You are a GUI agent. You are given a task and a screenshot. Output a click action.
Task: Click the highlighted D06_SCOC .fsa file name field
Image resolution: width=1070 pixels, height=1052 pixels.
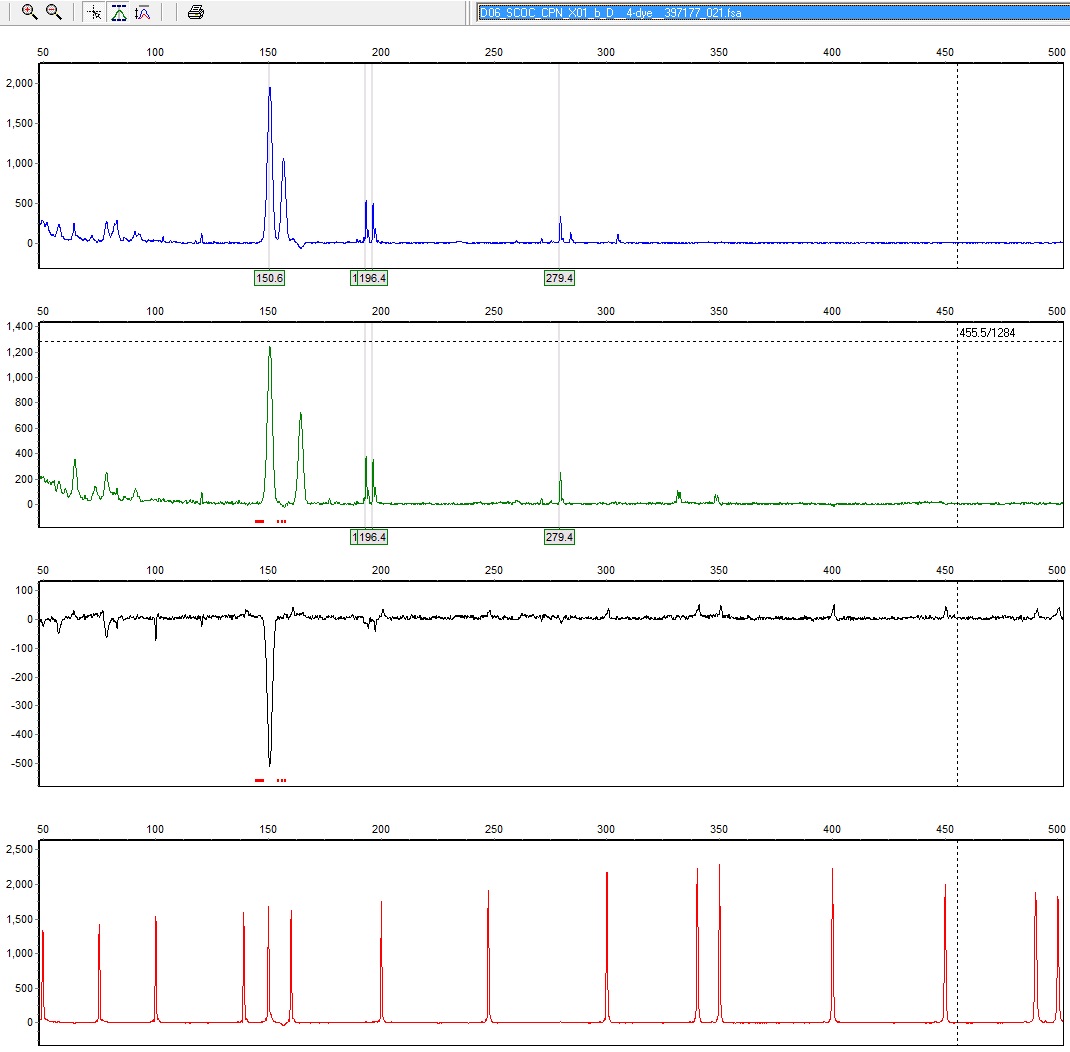click(x=770, y=12)
